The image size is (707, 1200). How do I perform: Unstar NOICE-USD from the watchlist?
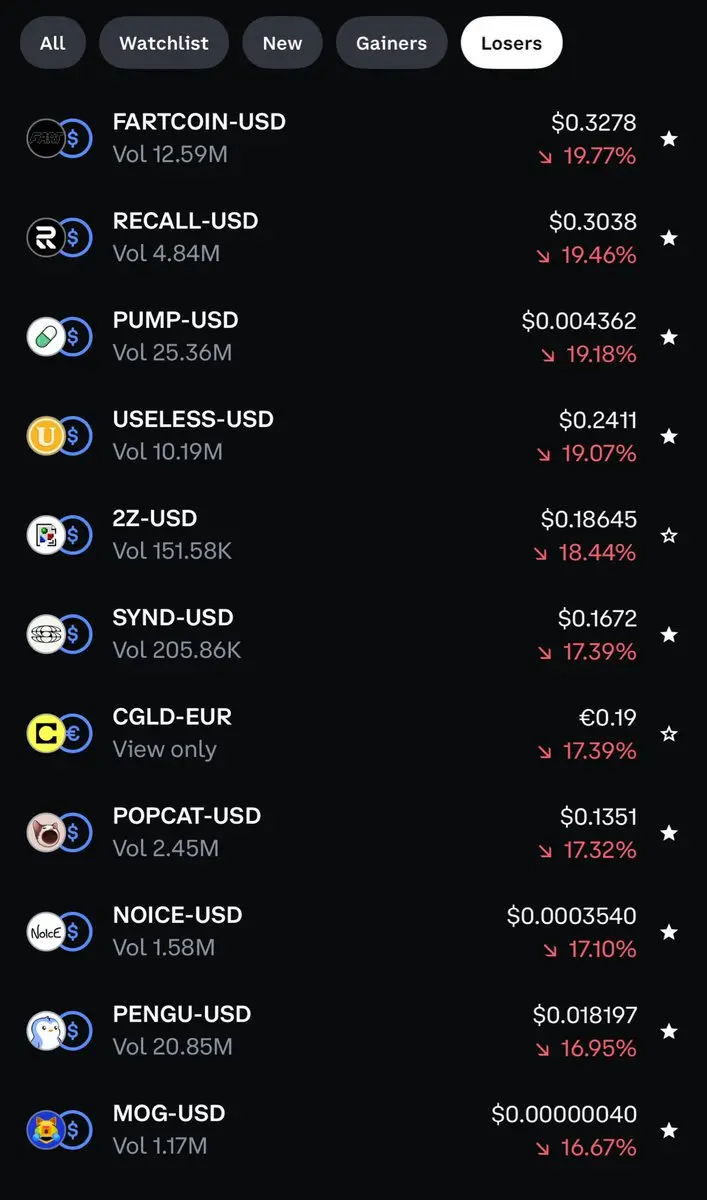point(669,931)
